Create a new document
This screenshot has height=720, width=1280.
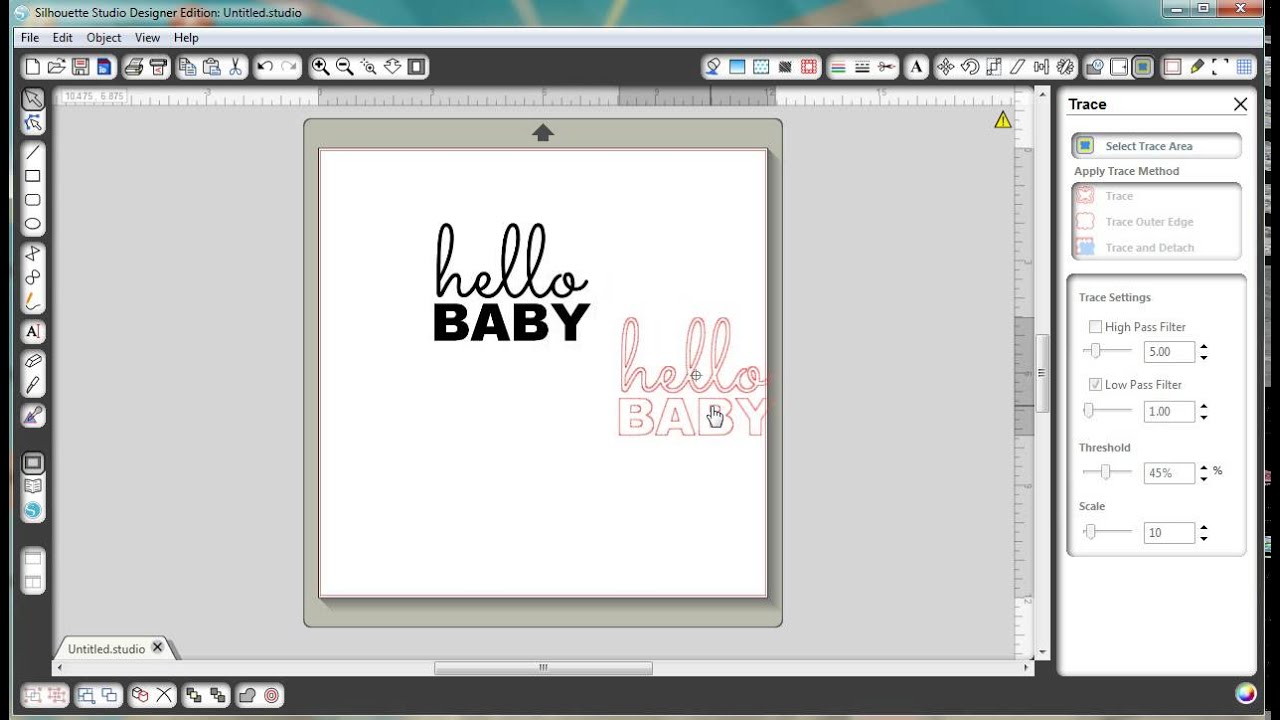tap(32, 67)
